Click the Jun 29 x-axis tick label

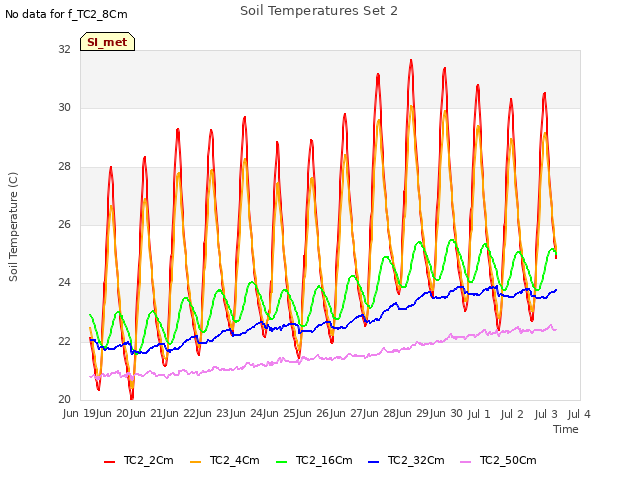[x=413, y=413]
